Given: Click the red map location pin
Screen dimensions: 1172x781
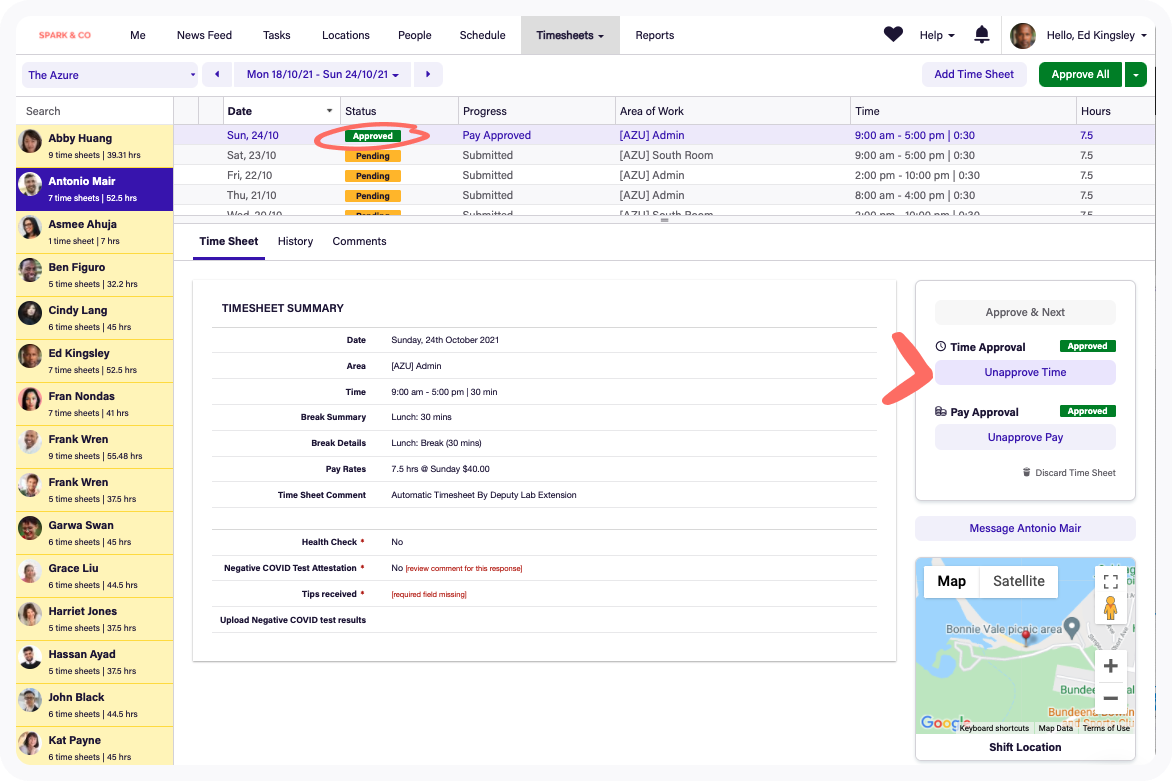Looking at the screenshot, I should click(x=1027, y=636).
